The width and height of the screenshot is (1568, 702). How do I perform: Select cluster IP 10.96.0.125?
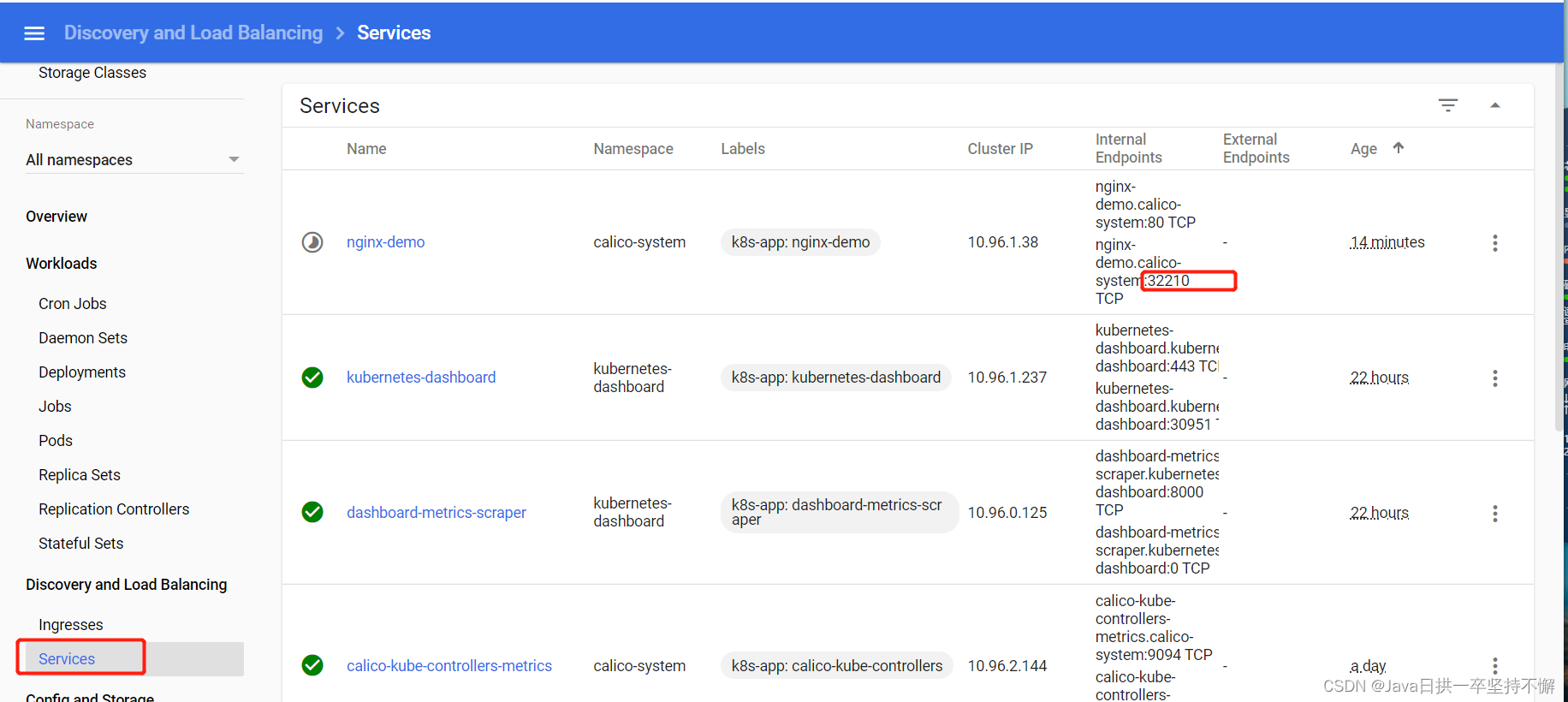1007,513
